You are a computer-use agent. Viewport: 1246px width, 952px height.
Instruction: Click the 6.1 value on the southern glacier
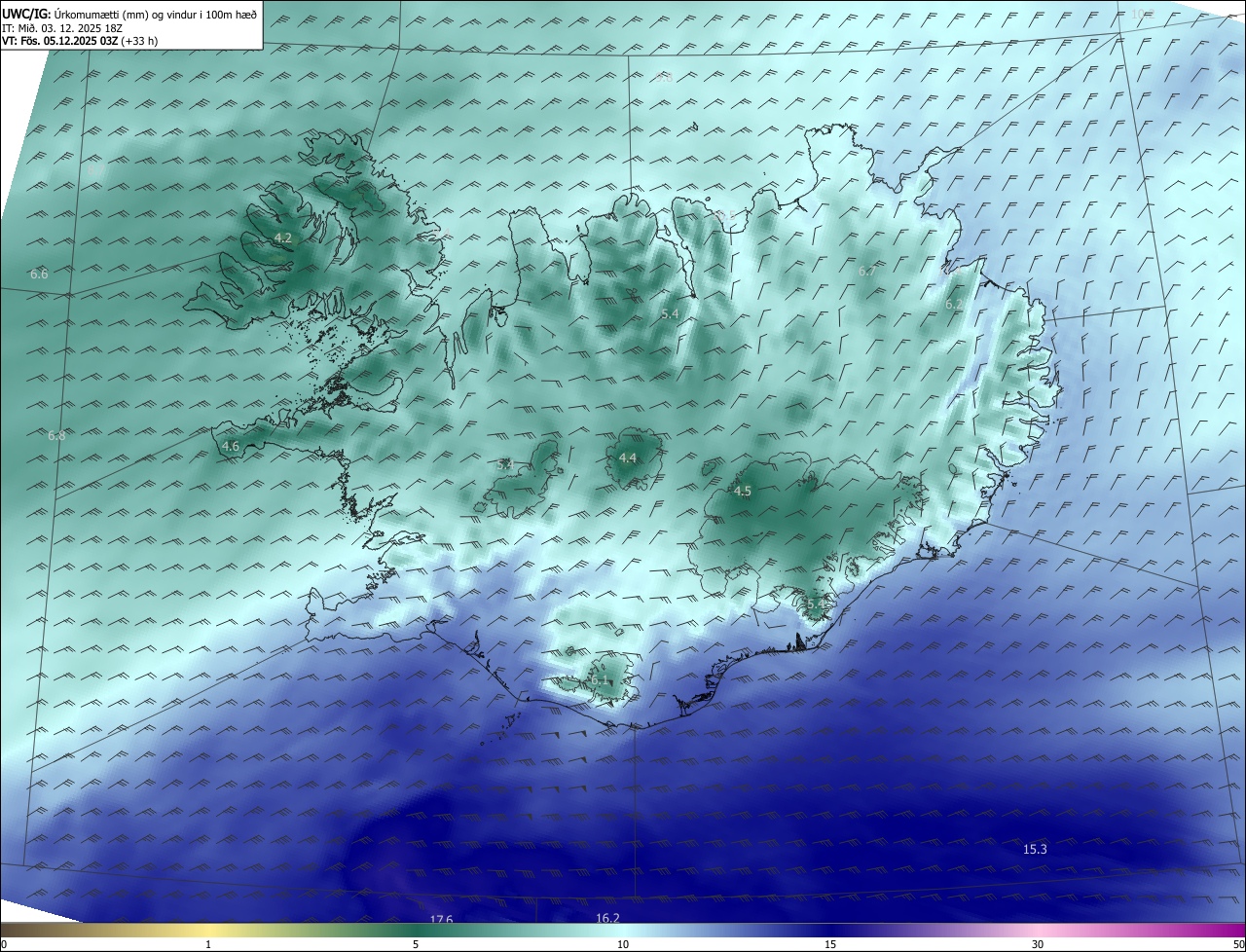(601, 680)
